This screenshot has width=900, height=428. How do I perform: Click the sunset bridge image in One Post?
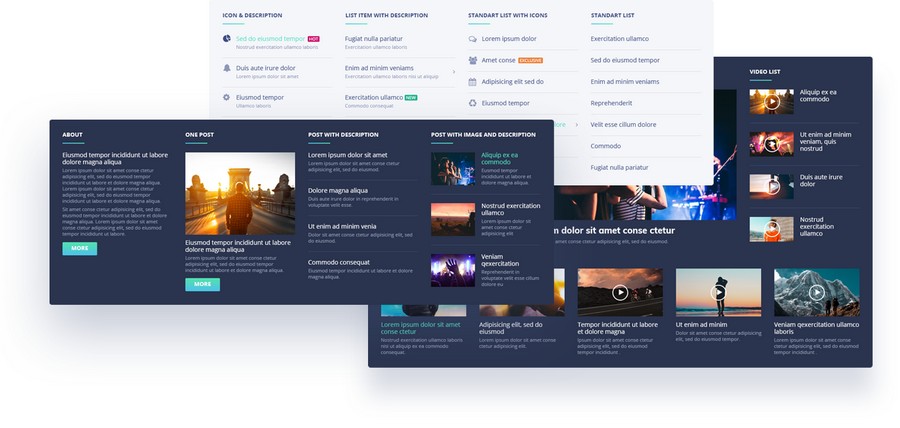240,193
